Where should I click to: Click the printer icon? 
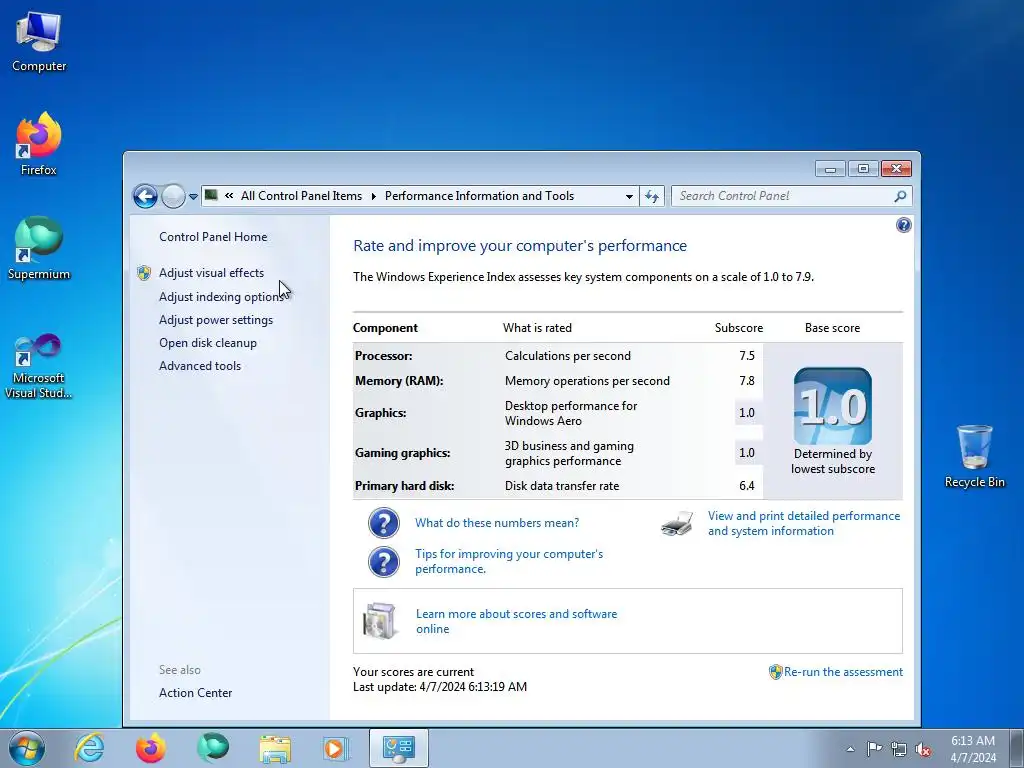pos(677,524)
